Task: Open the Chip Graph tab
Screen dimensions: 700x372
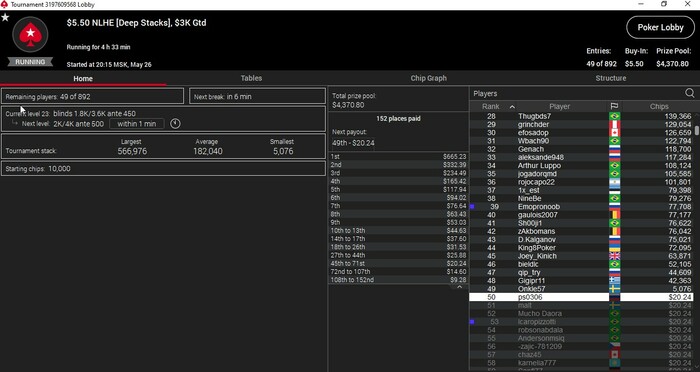Action: (x=428, y=78)
